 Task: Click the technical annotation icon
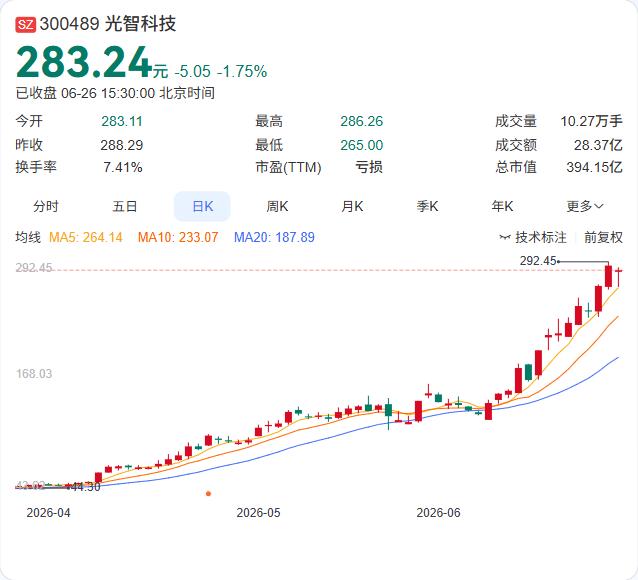click(505, 237)
